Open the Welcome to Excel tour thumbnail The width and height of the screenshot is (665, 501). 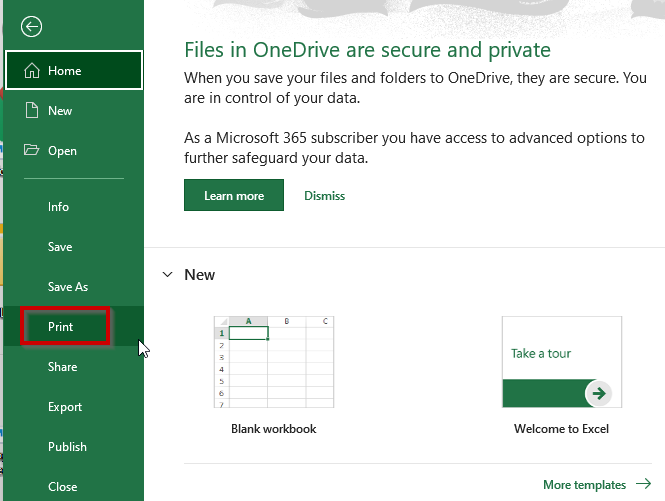pyautogui.click(x=562, y=362)
